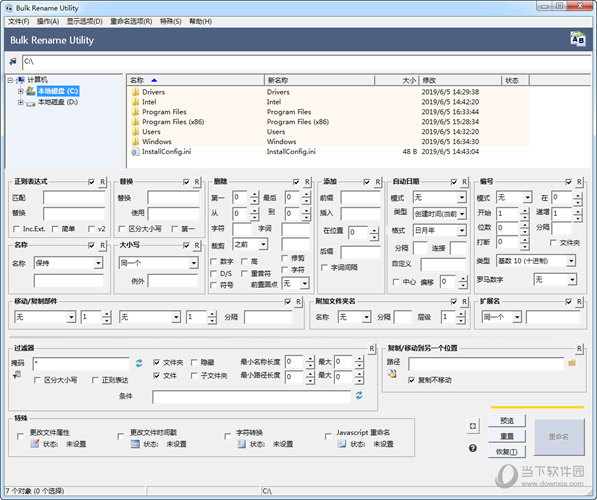Expand local disk C: tree node
The width and height of the screenshot is (597, 500).
20,91
